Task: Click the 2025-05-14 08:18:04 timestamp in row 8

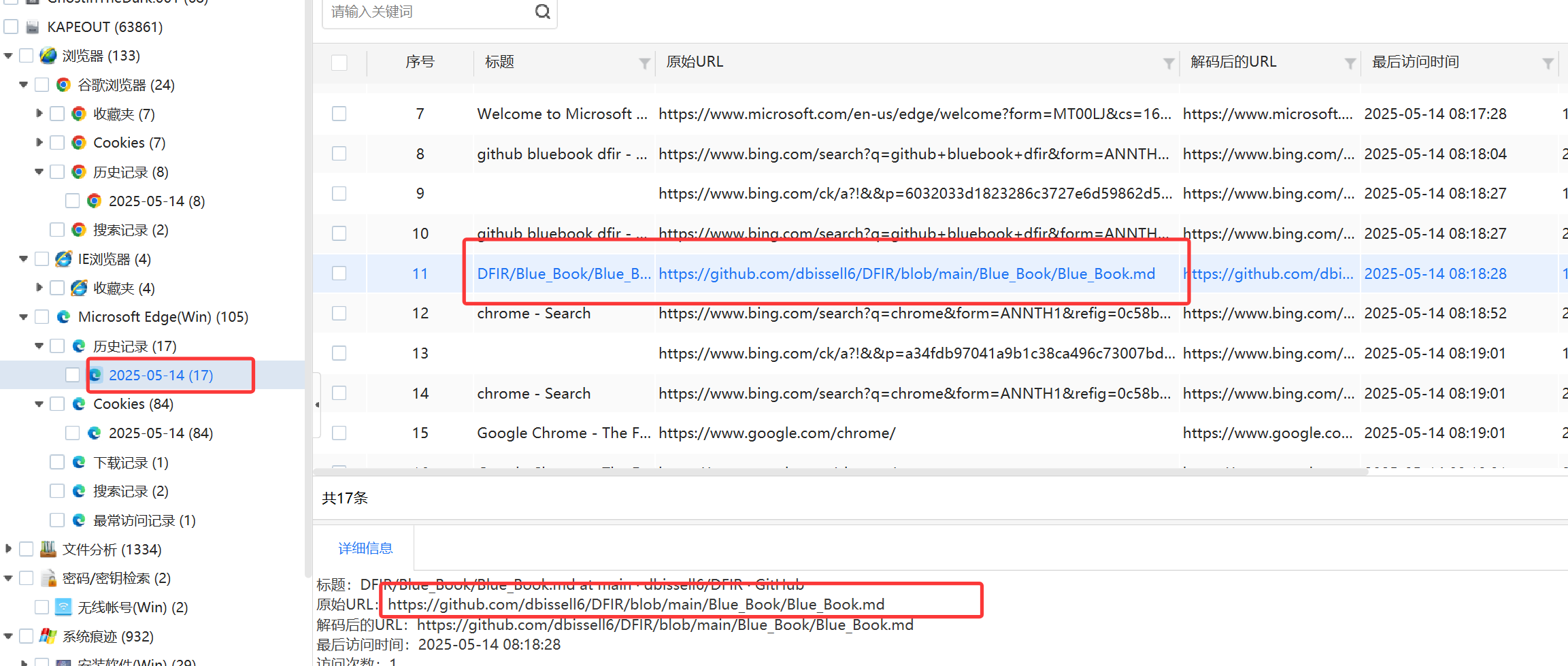Action: (x=1435, y=154)
